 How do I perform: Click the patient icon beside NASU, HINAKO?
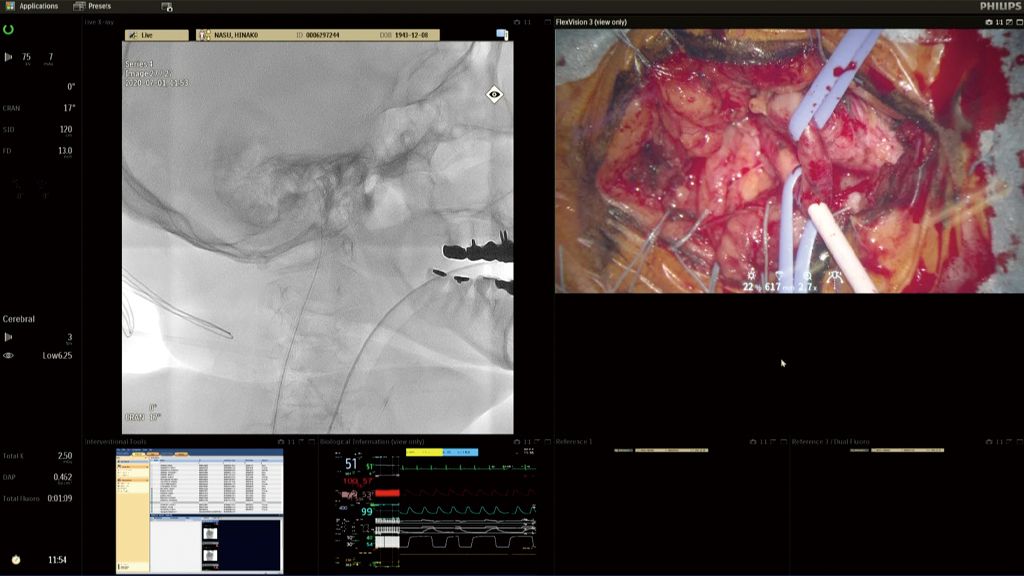pos(204,35)
